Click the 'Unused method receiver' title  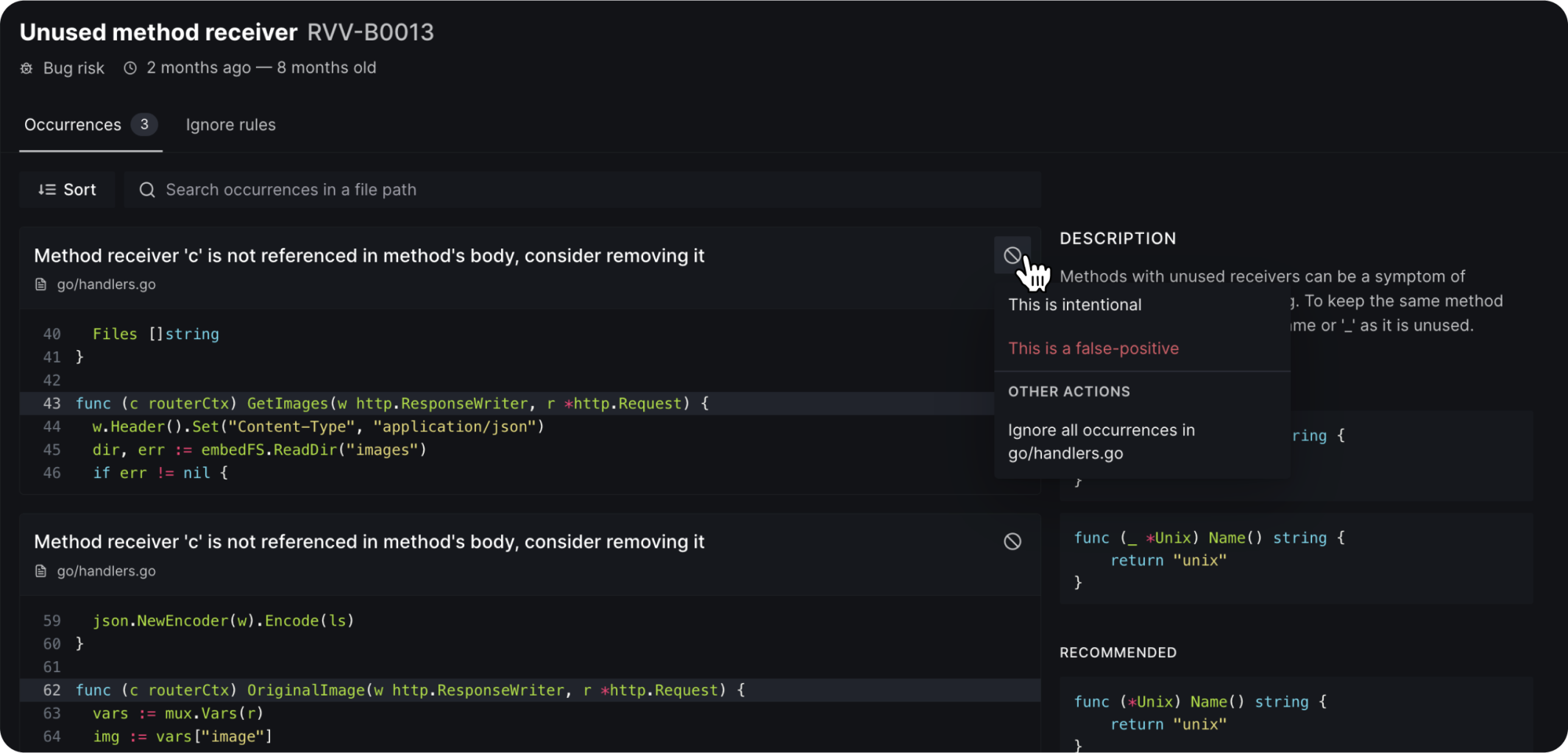[158, 32]
